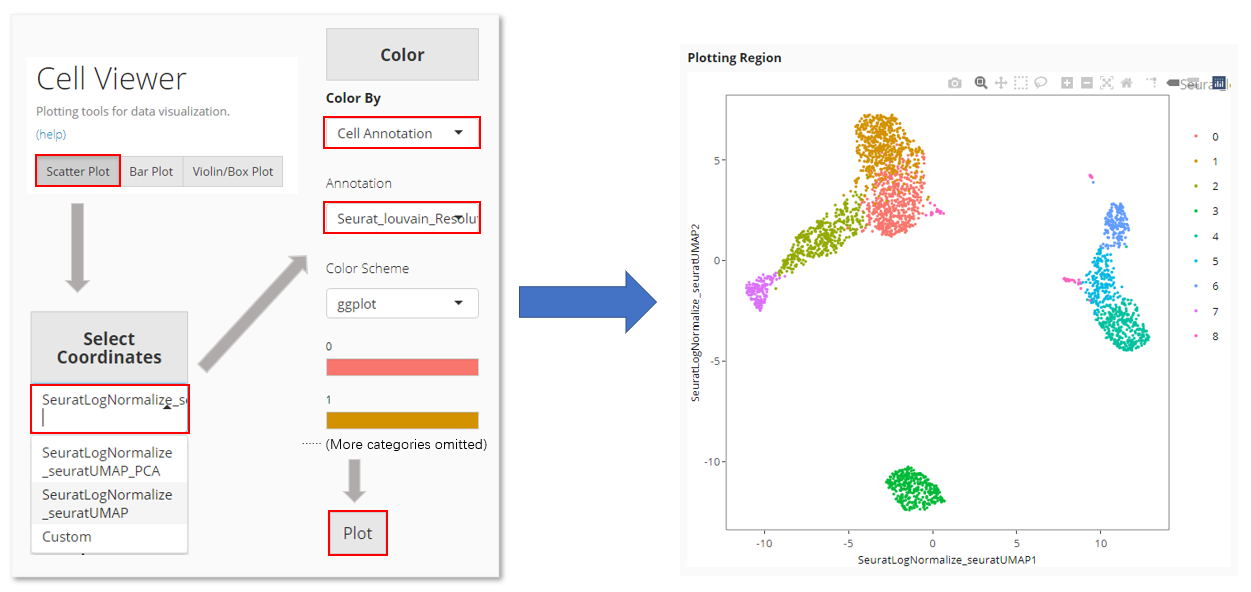Zoom in using the plus icon

click(1067, 82)
